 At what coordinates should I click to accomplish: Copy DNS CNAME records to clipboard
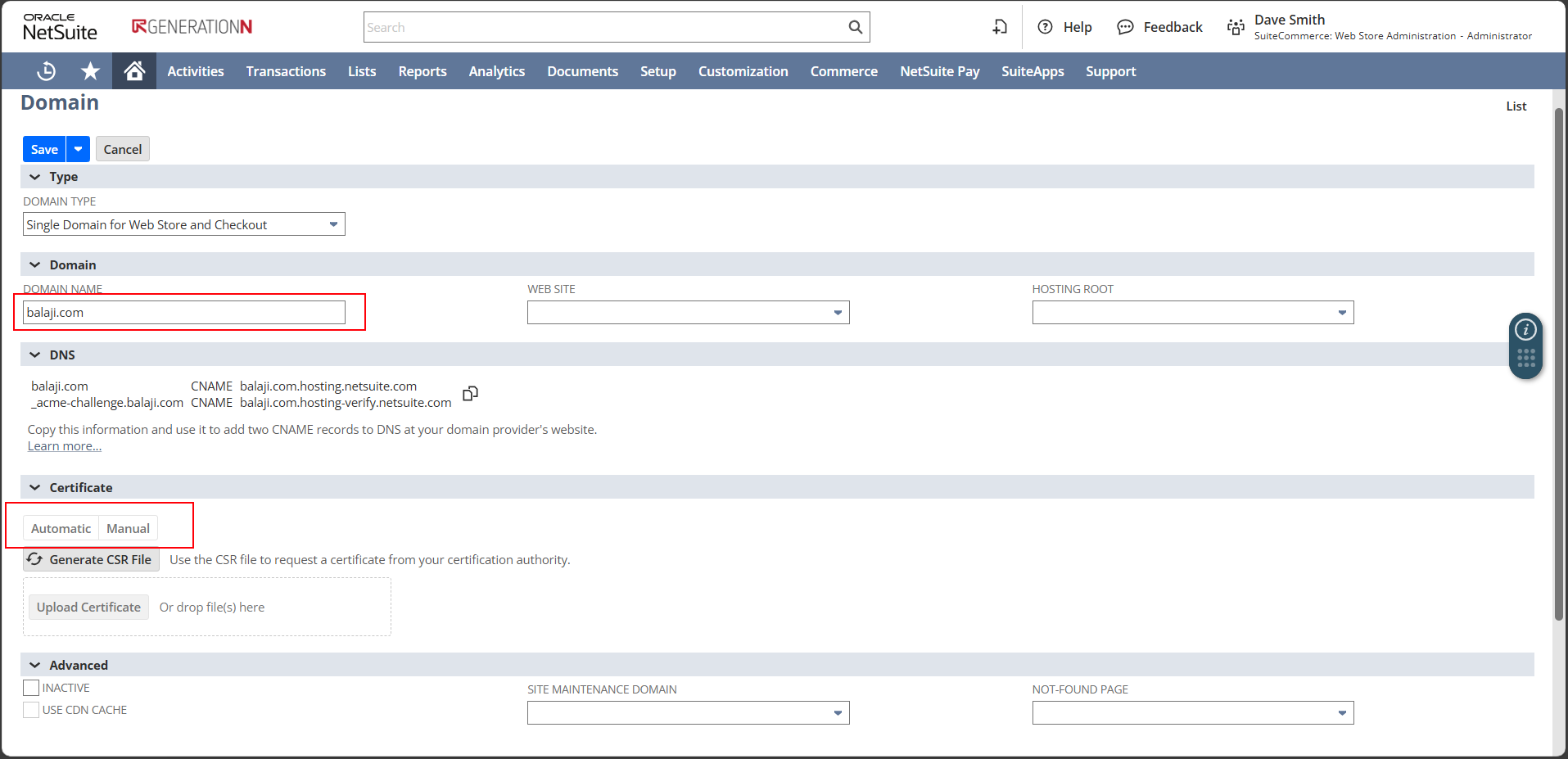click(470, 394)
